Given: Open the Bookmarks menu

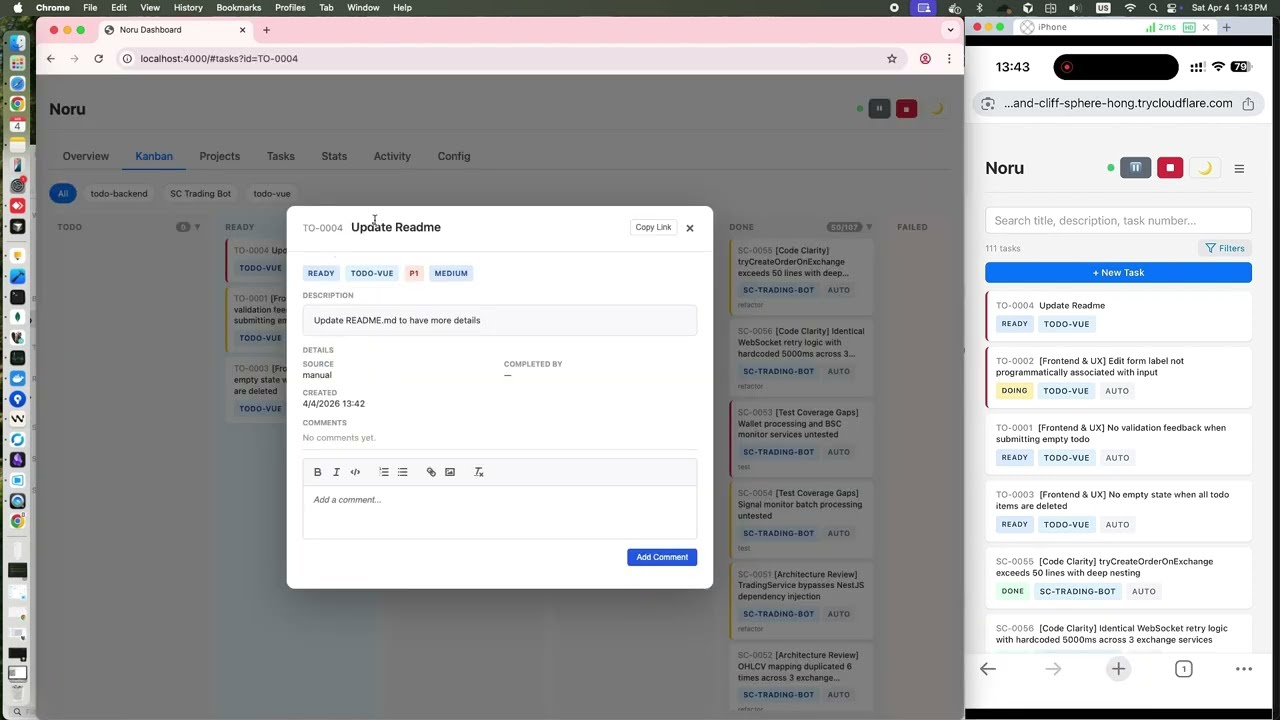Looking at the screenshot, I should [x=239, y=7].
